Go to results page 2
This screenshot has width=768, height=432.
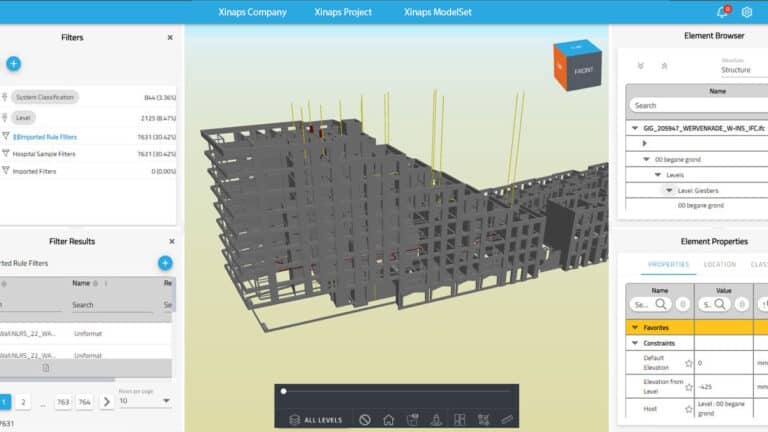[x=23, y=401]
